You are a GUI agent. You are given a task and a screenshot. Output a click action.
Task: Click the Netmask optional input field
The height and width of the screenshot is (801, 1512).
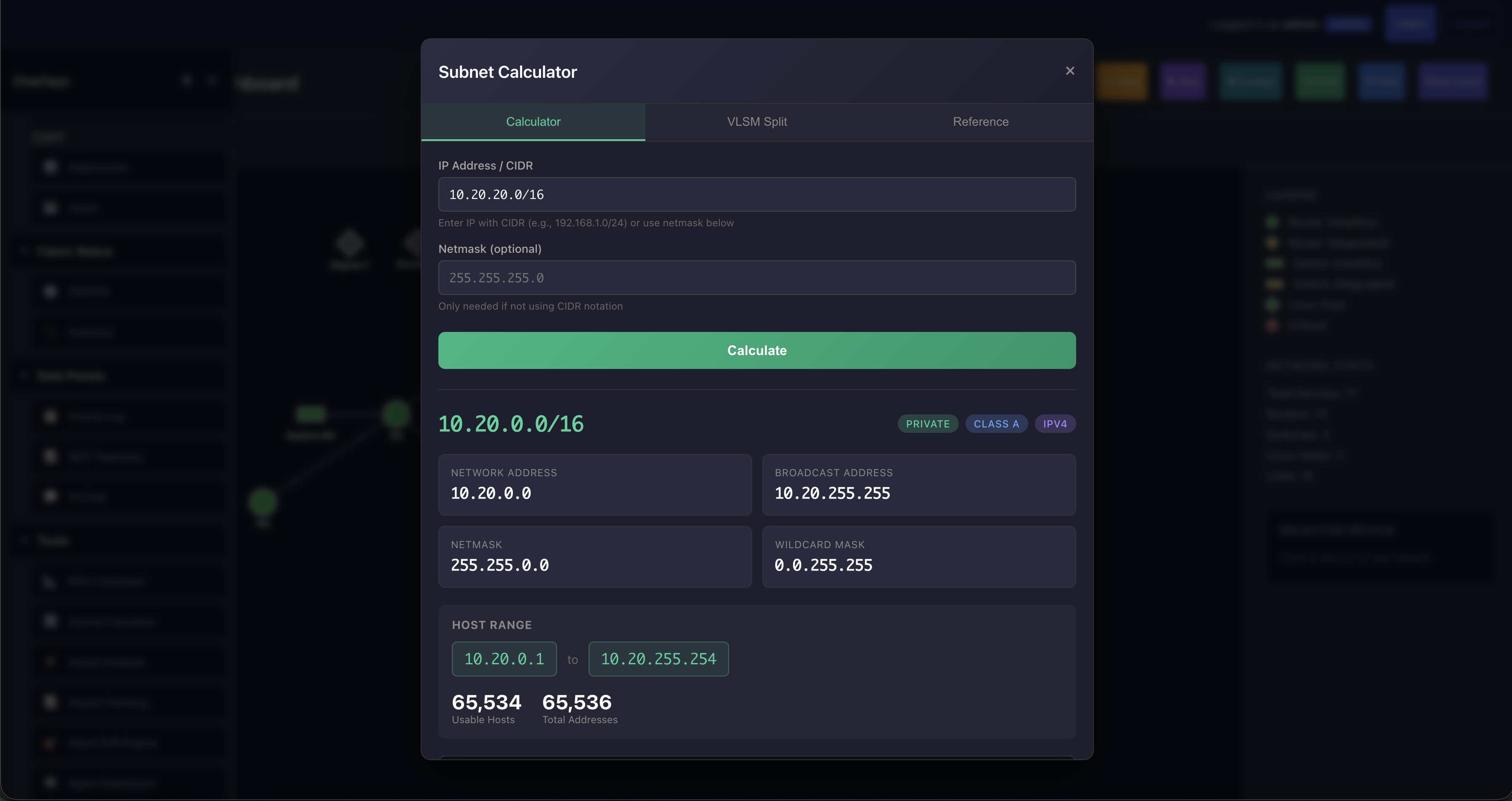[756, 278]
